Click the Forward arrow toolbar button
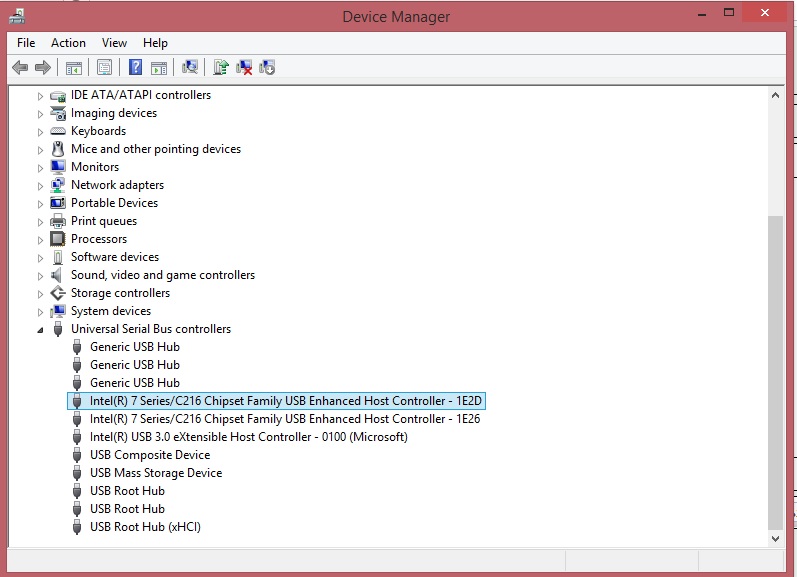Screen dimensions: 797x577 point(43,67)
